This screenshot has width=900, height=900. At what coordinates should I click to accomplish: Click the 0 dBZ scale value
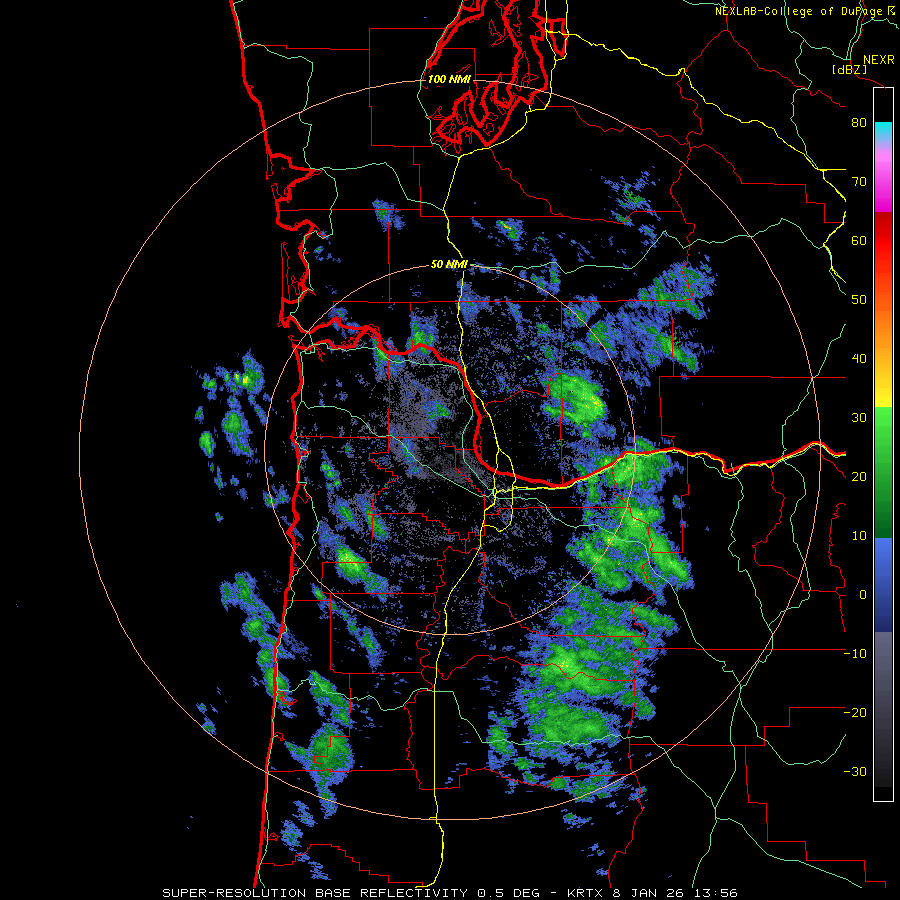click(863, 595)
